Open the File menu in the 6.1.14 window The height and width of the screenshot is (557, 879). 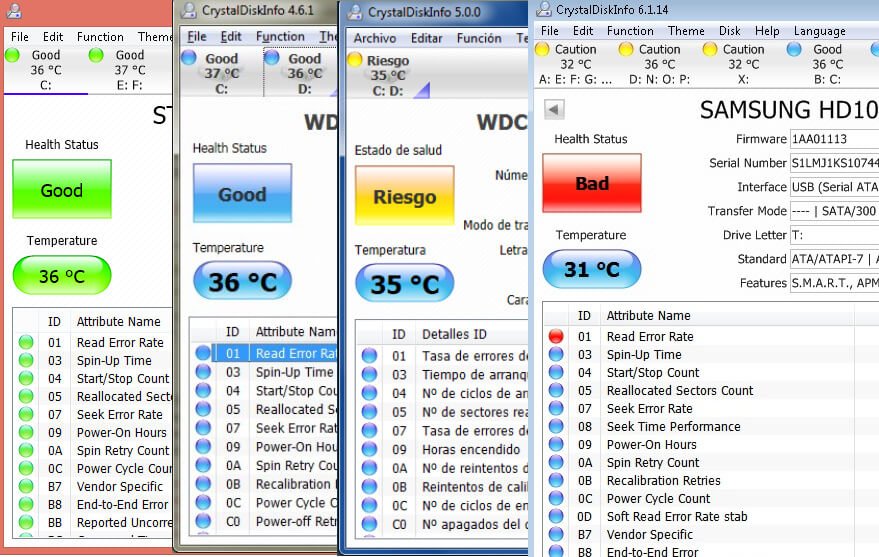(x=549, y=31)
